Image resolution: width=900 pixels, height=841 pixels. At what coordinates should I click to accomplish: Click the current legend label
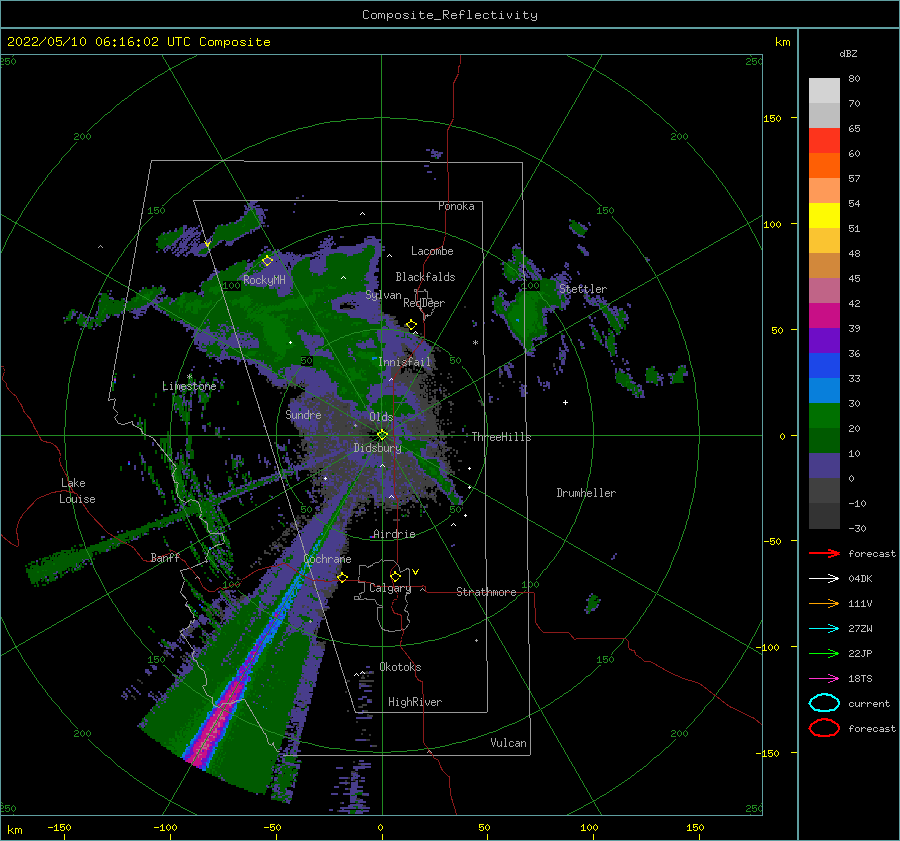869,703
